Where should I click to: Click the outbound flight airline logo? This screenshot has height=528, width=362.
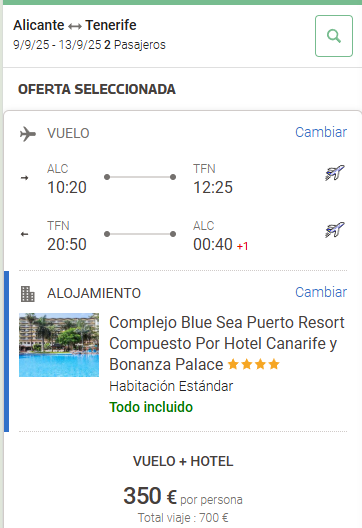(x=335, y=173)
